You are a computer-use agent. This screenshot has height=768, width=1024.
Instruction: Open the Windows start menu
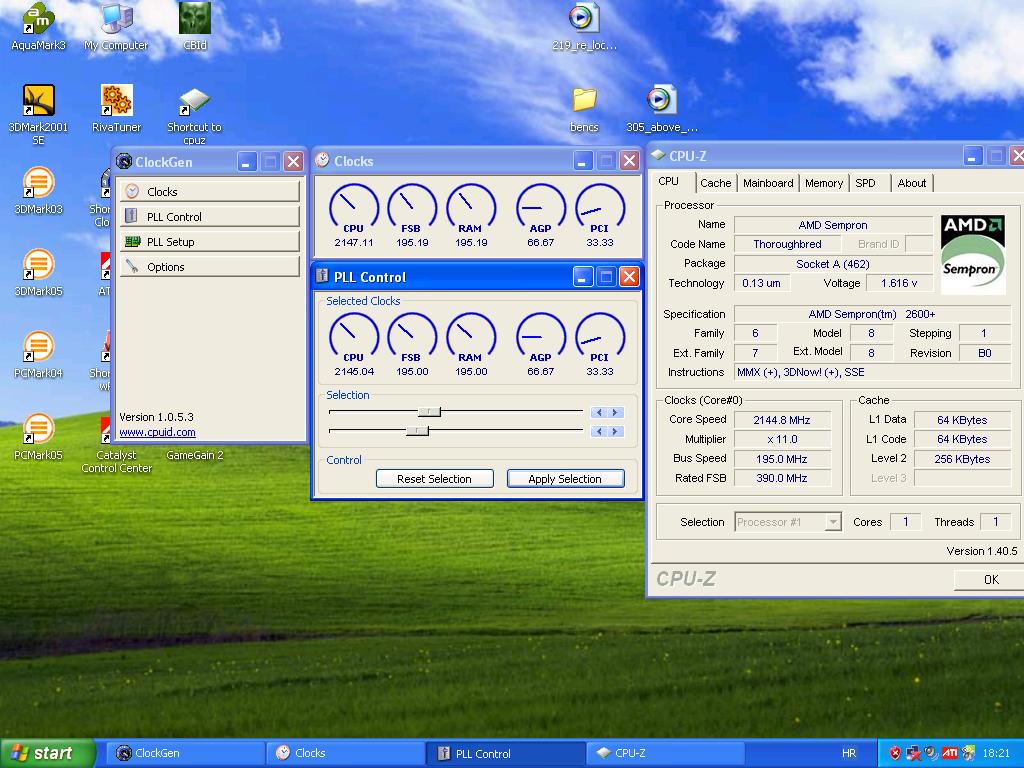pos(47,753)
